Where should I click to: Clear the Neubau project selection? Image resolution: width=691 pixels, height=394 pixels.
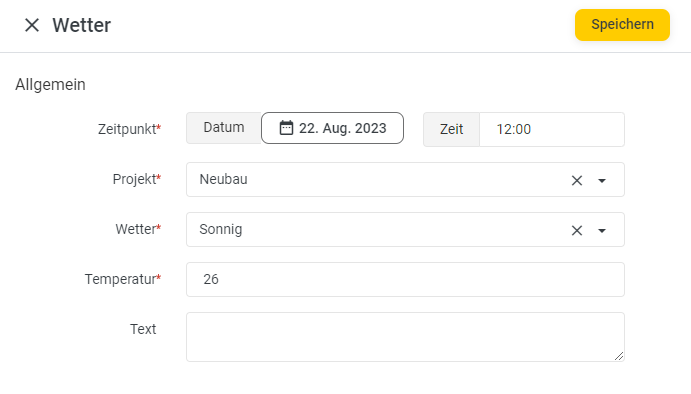[576, 180]
